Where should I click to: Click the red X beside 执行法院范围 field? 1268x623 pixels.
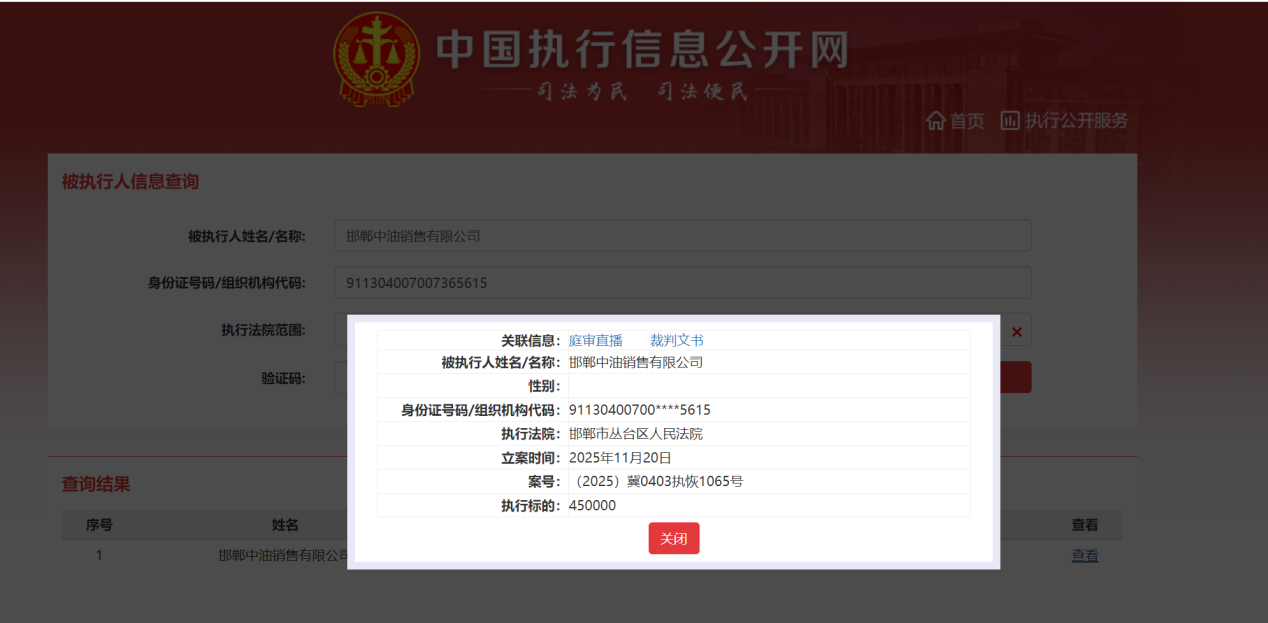[x=1016, y=330]
